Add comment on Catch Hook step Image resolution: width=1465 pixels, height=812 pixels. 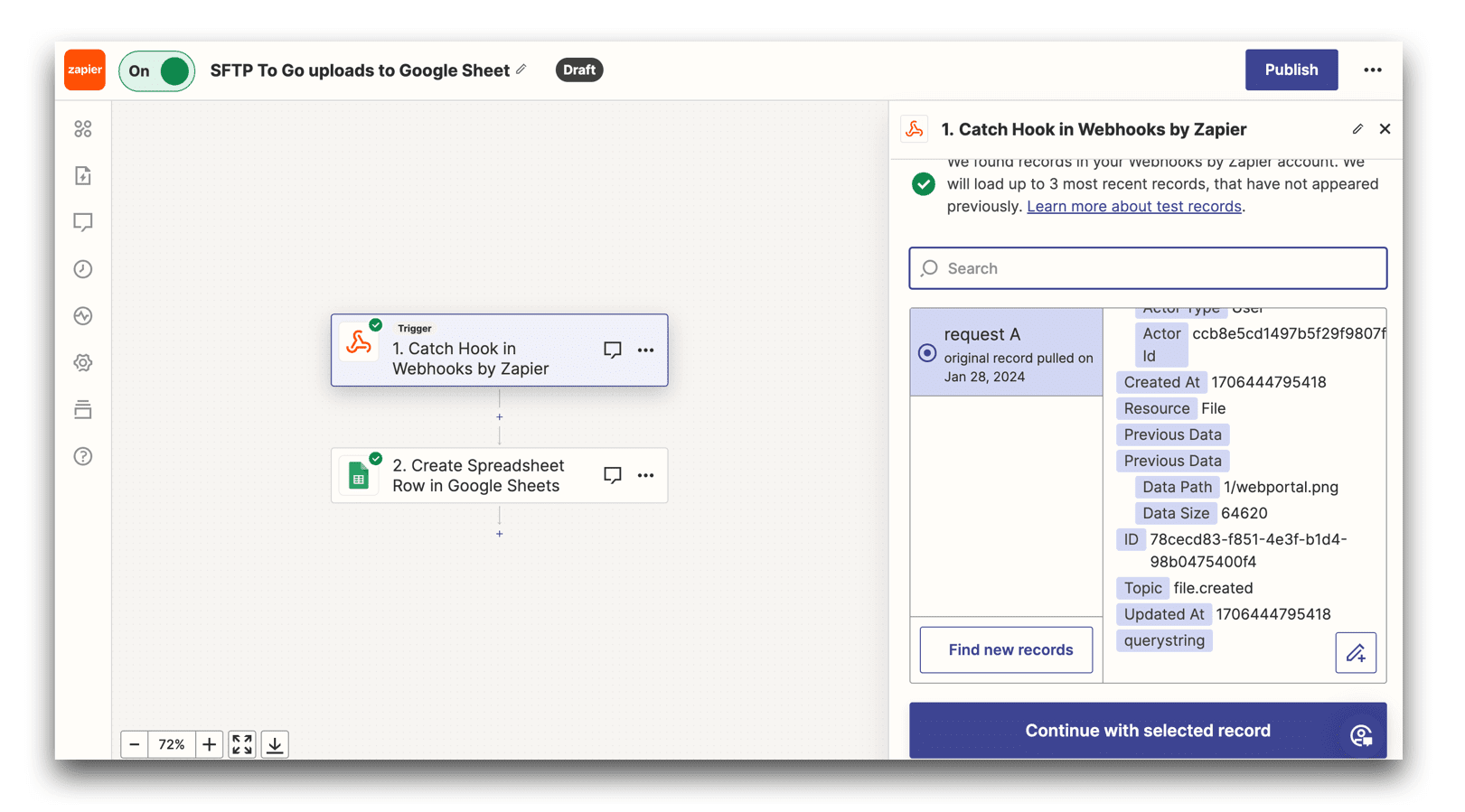(613, 350)
